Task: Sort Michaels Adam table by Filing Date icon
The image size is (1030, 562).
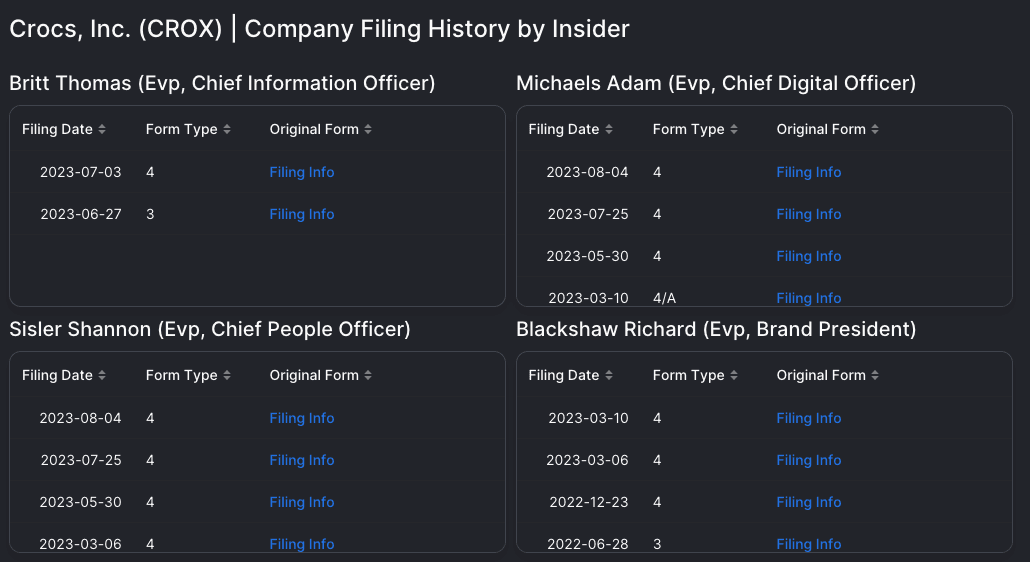Action: [x=609, y=130]
